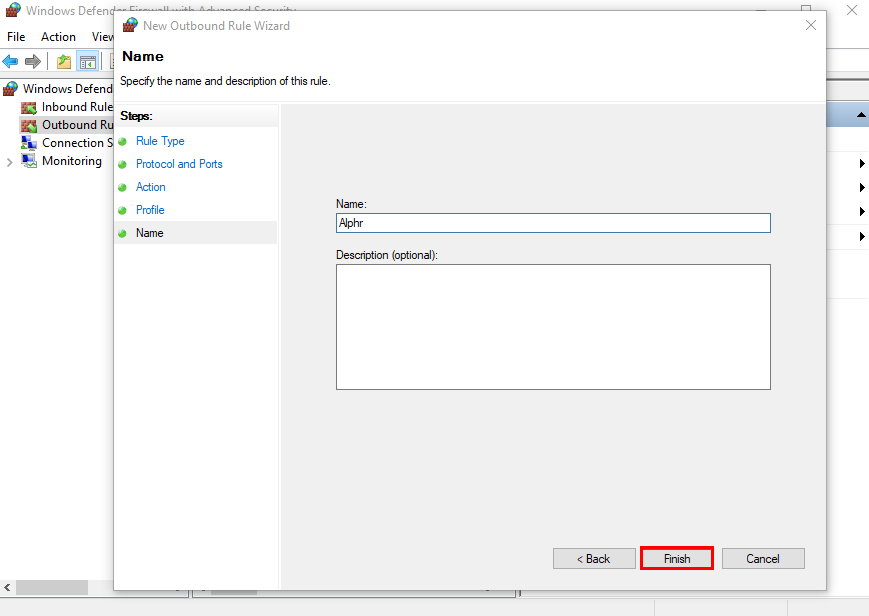Screen dimensions: 869x616
Task: Select the Windows Defender root tree node
Action: point(68,89)
